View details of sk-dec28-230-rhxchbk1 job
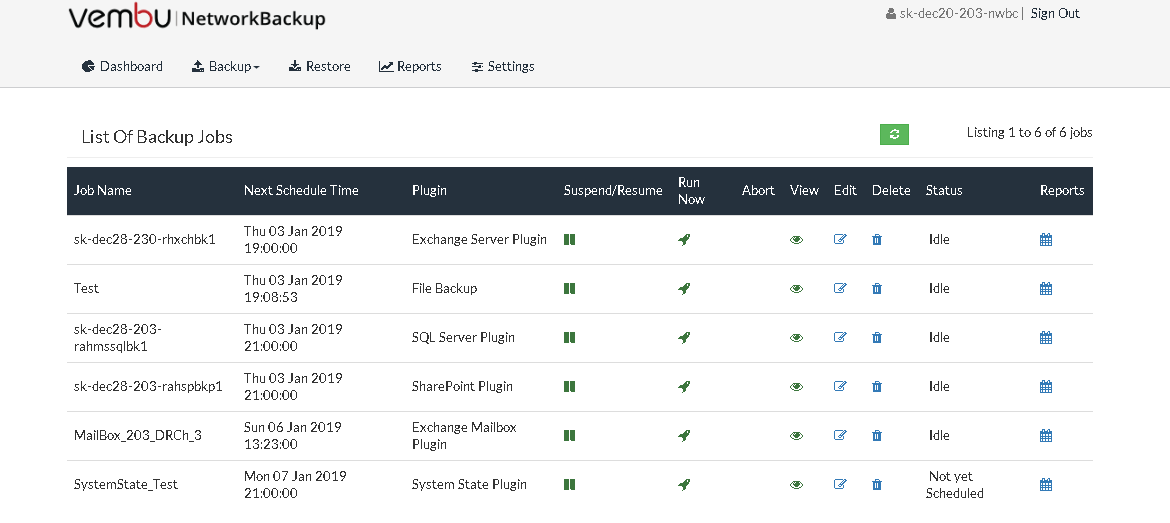The image size is (1170, 523). pyautogui.click(x=796, y=239)
